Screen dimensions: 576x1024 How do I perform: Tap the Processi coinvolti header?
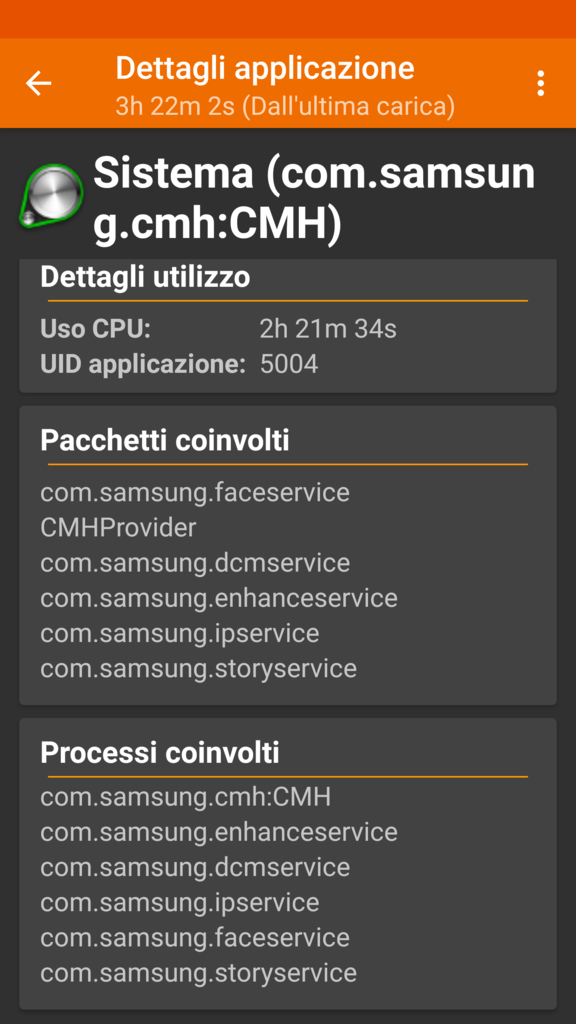pyautogui.click(x=160, y=753)
